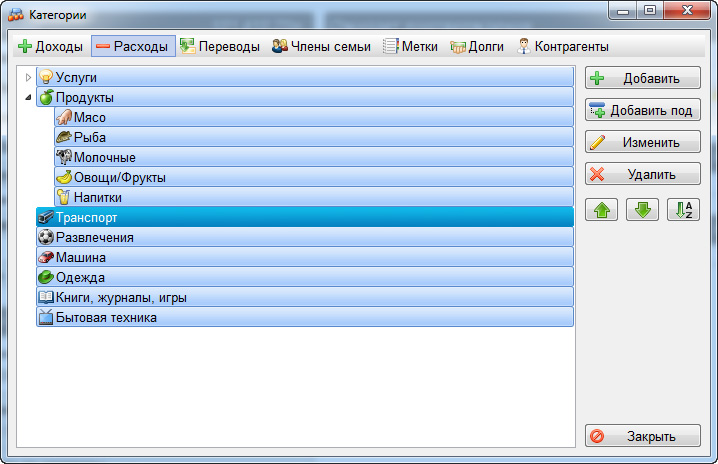Click the green move down arrow icon

pyautogui.click(x=642, y=210)
